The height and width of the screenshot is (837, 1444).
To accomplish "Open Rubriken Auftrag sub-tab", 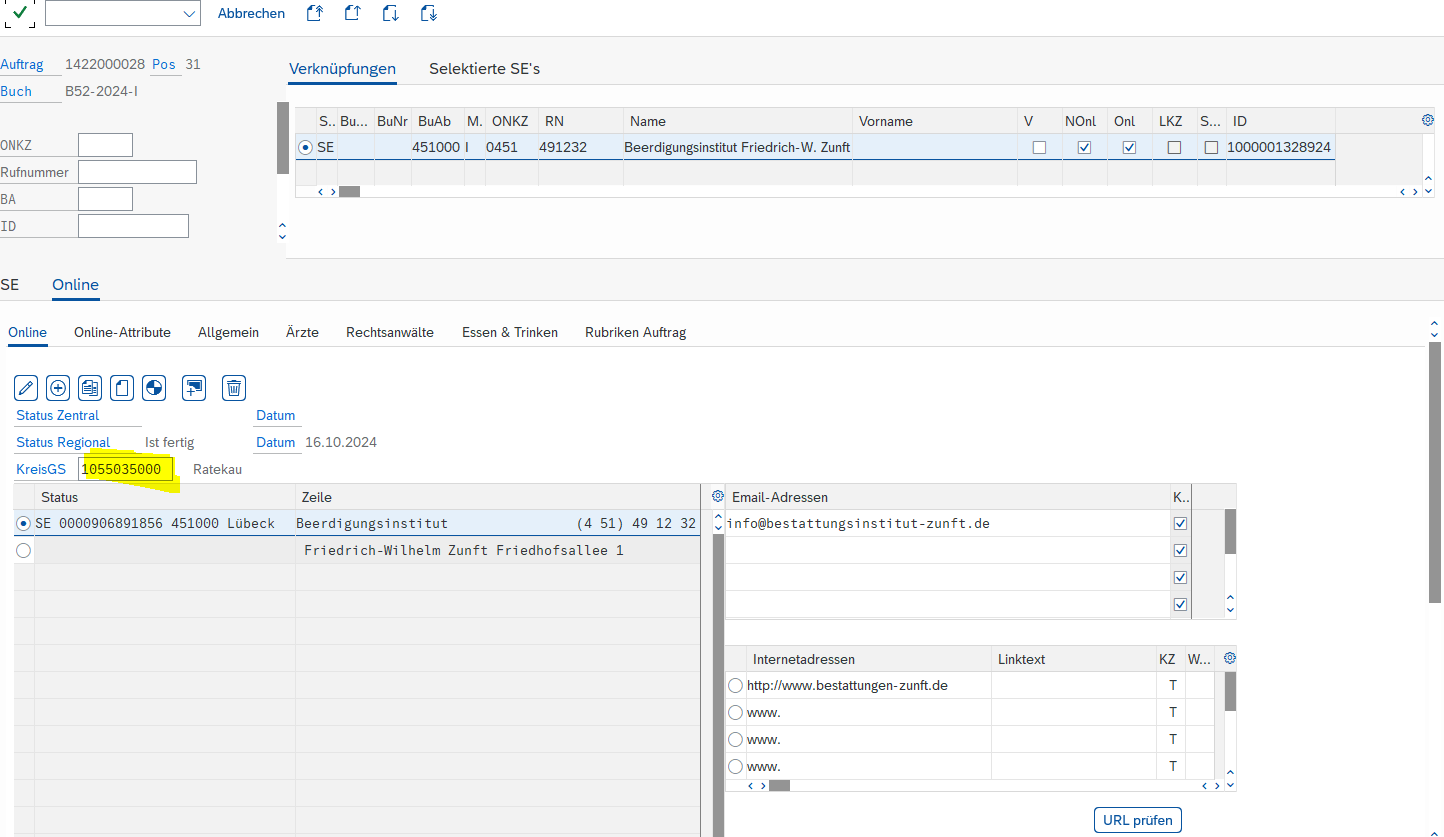I will click(x=636, y=332).
